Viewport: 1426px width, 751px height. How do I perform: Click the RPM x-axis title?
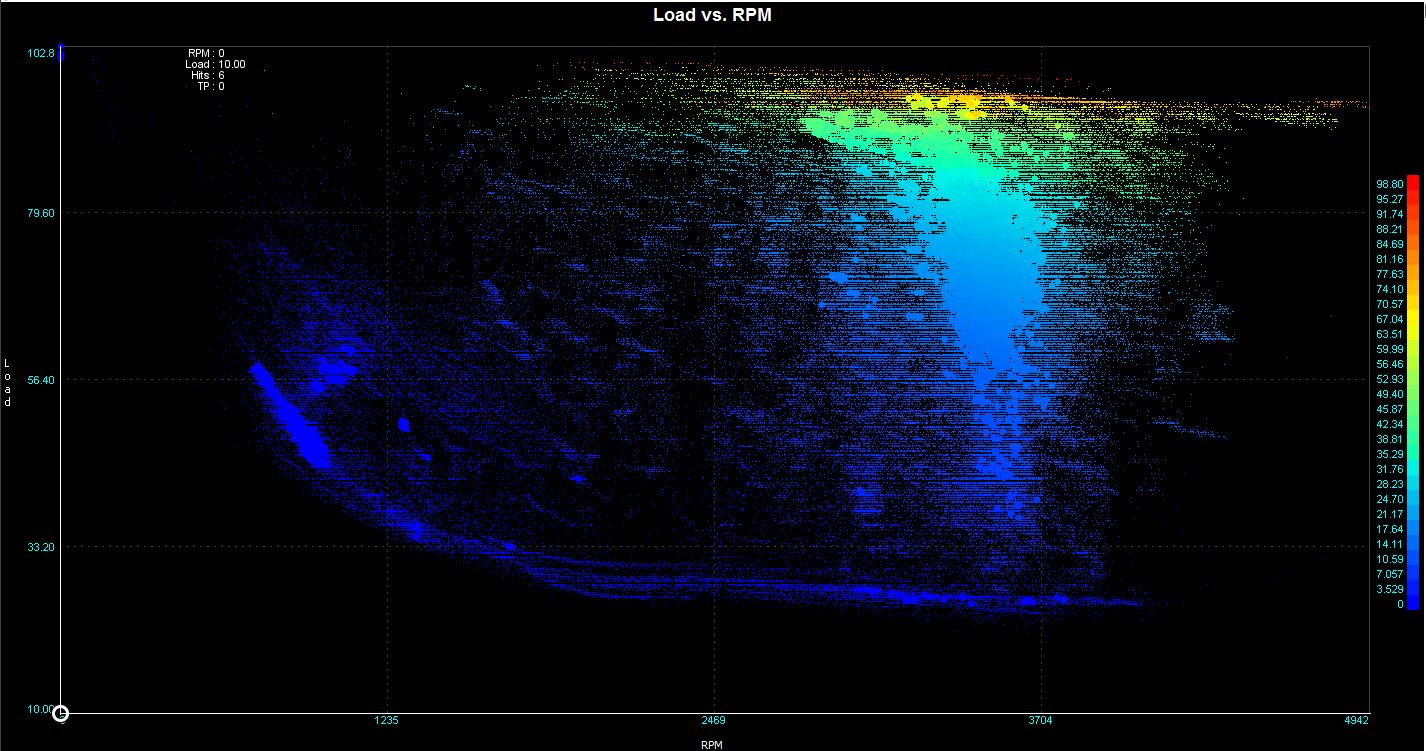click(711, 744)
